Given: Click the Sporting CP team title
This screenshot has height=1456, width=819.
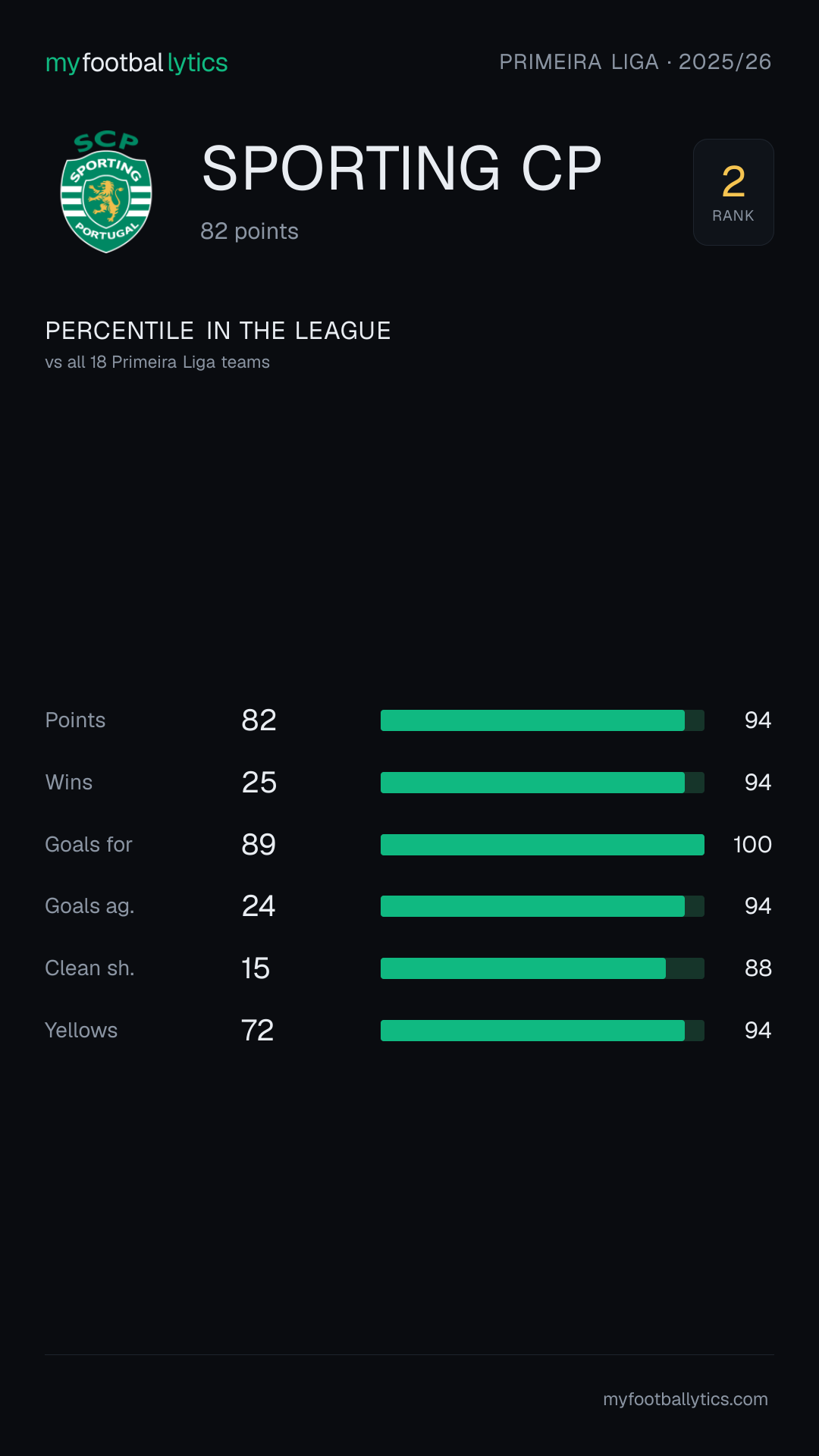Looking at the screenshot, I should pos(401,168).
